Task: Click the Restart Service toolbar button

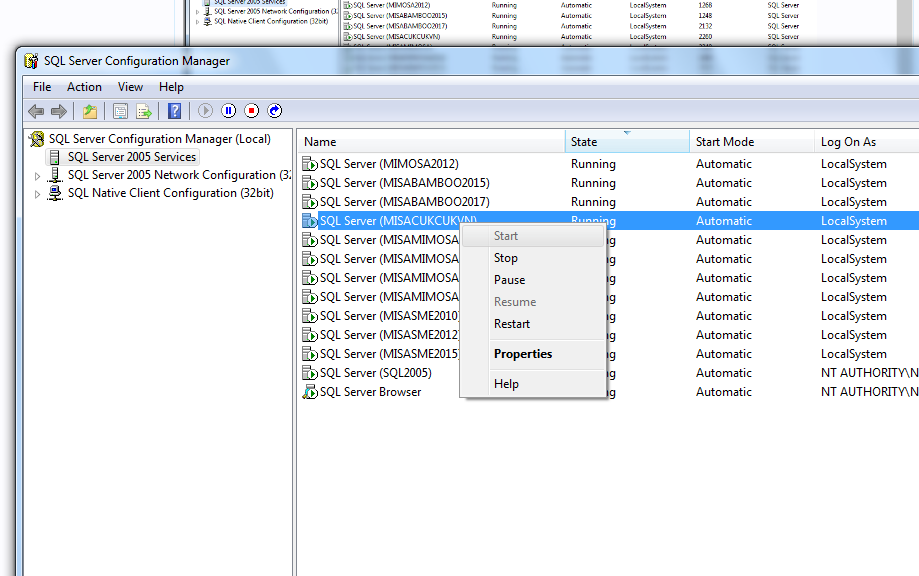Action: coord(275,111)
